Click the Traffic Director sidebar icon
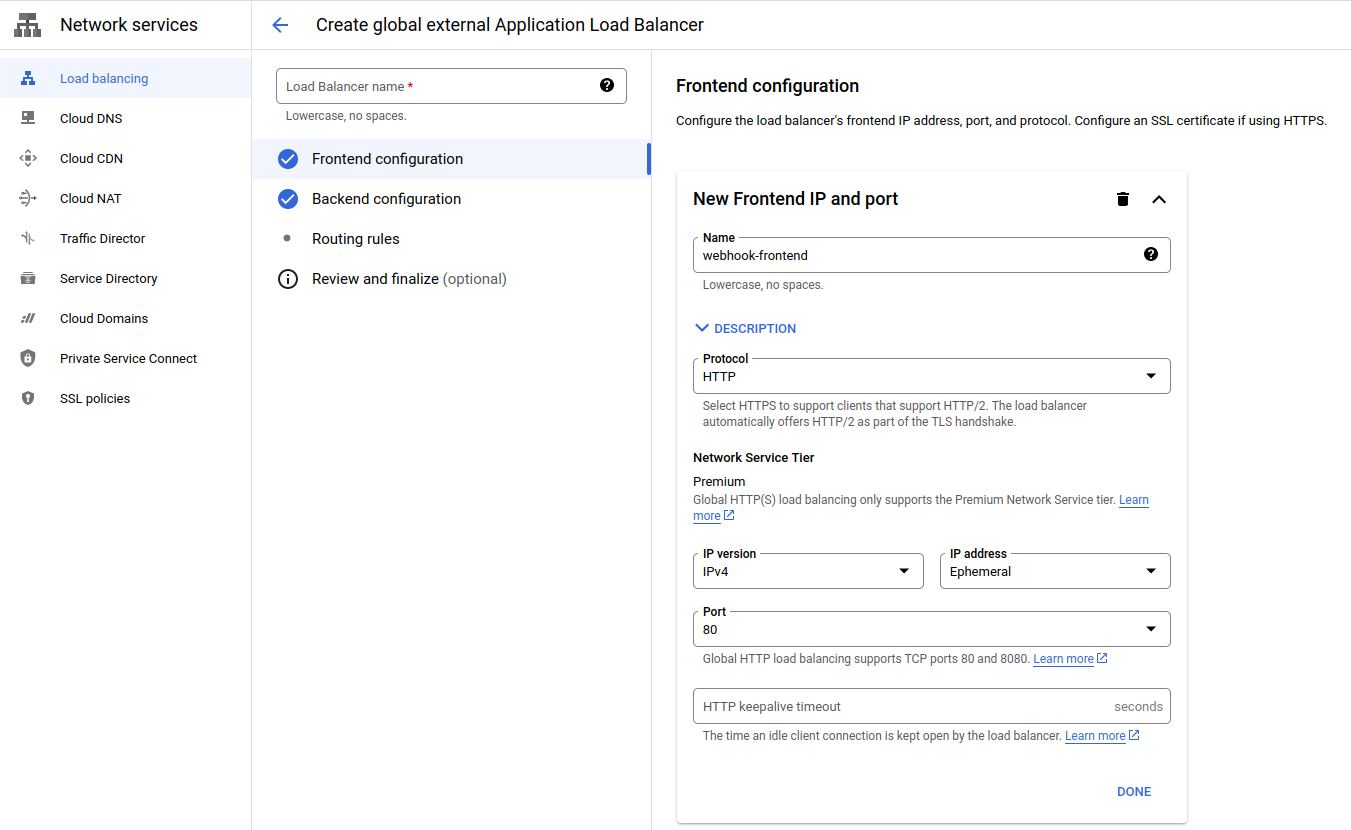Image resolution: width=1351 pixels, height=830 pixels. point(28,238)
